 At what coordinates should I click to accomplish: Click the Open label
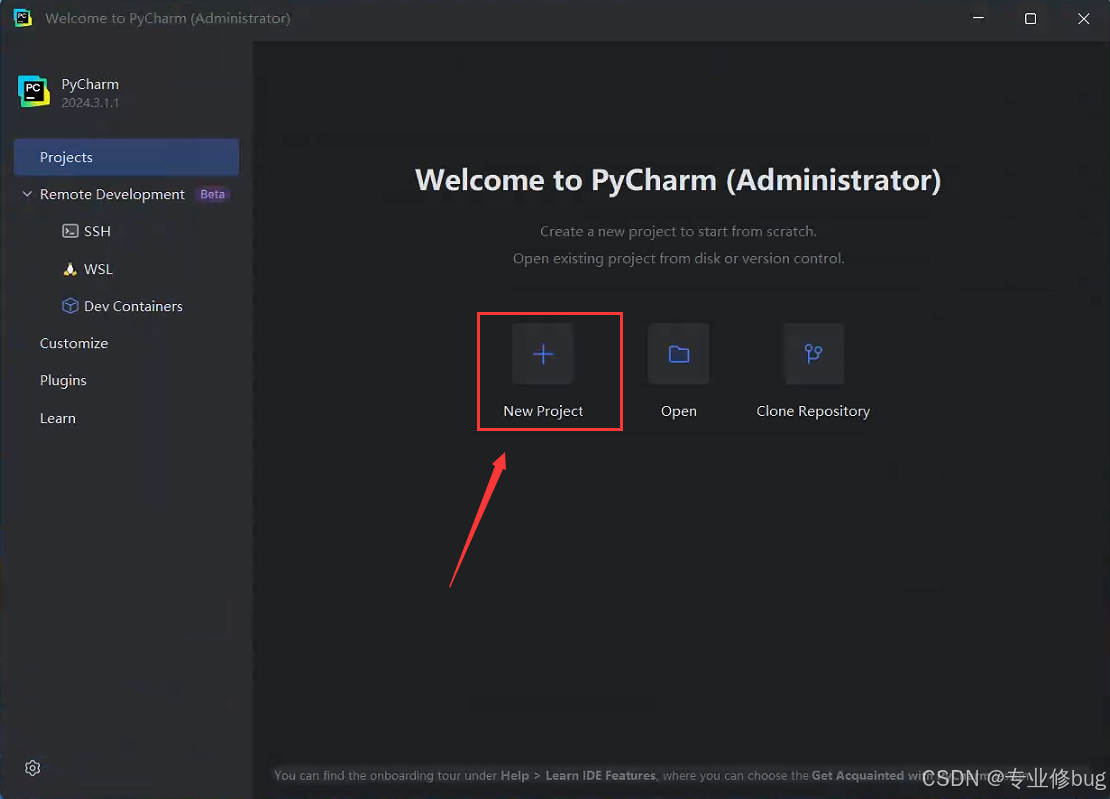pos(678,411)
